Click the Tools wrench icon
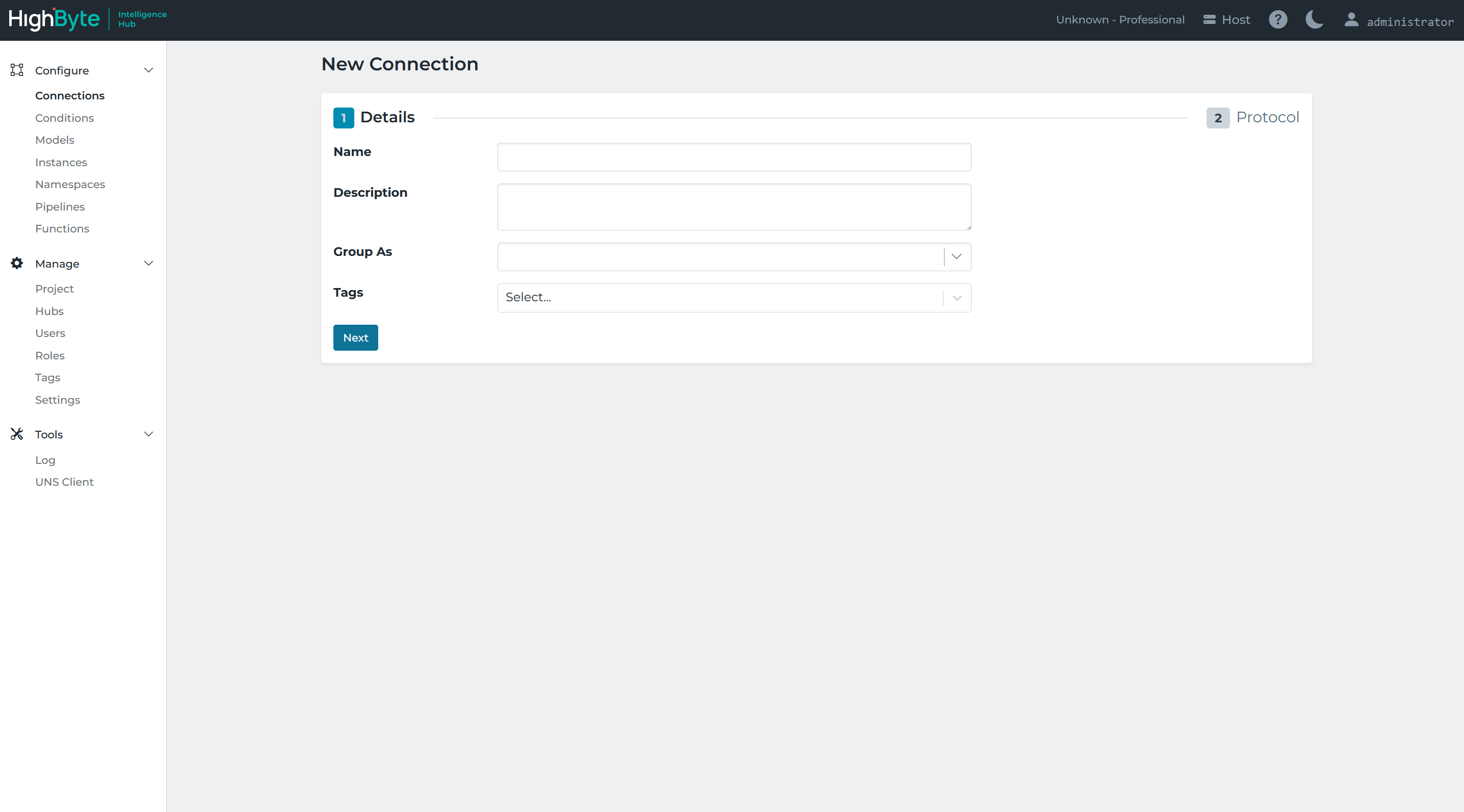The width and height of the screenshot is (1464, 812). tap(17, 434)
